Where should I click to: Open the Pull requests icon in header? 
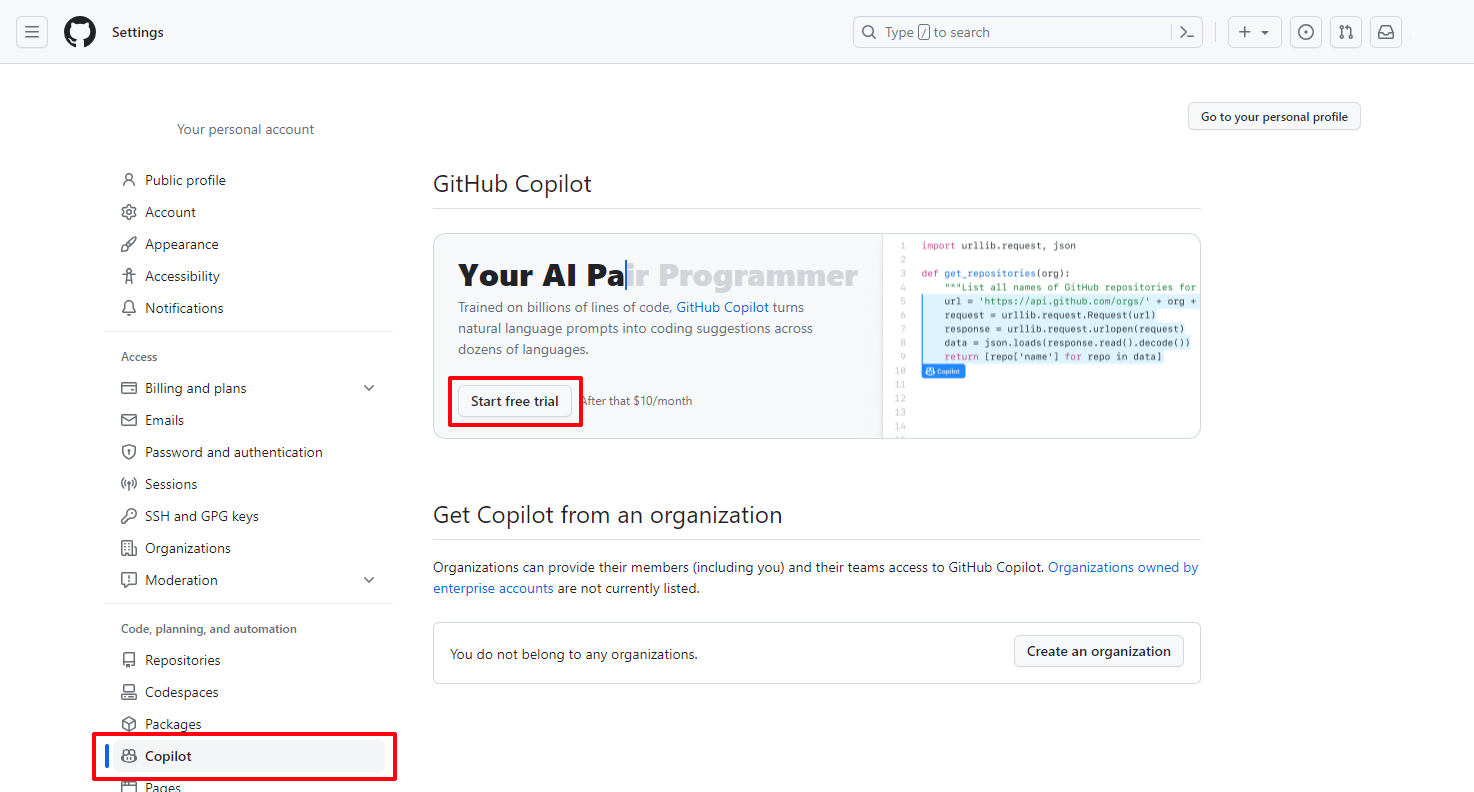click(1346, 32)
